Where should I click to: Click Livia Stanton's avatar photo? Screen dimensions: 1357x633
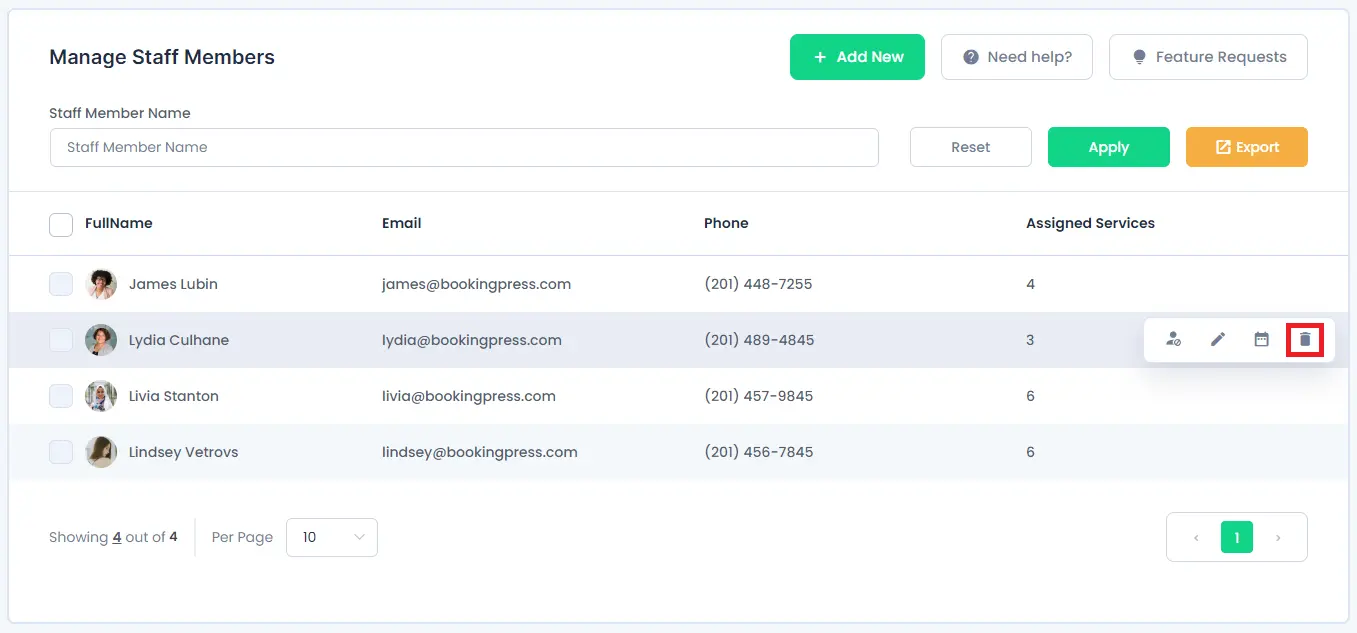coord(101,396)
